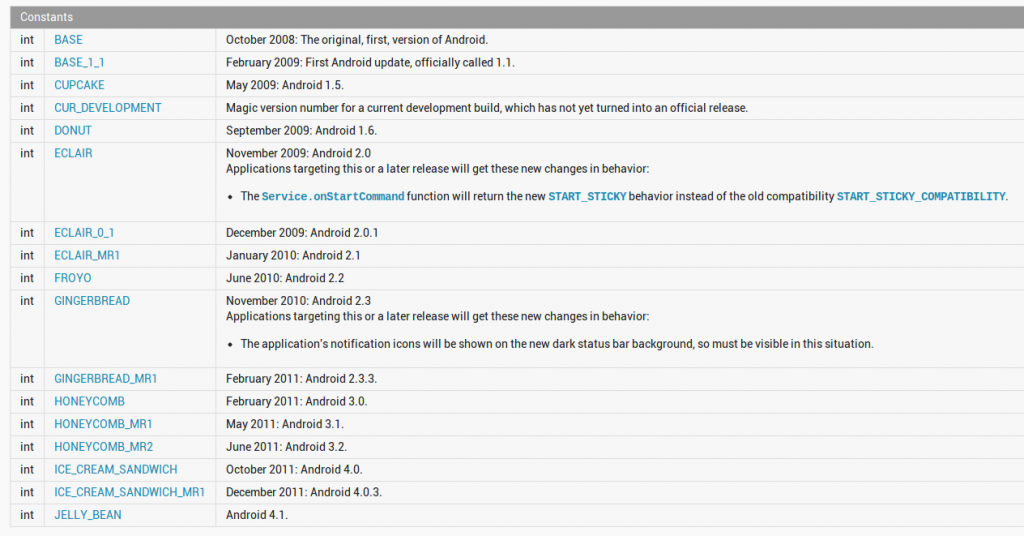Open the BASE_1_1 constant link
Screen dimensions: 1024x536
(x=79, y=63)
